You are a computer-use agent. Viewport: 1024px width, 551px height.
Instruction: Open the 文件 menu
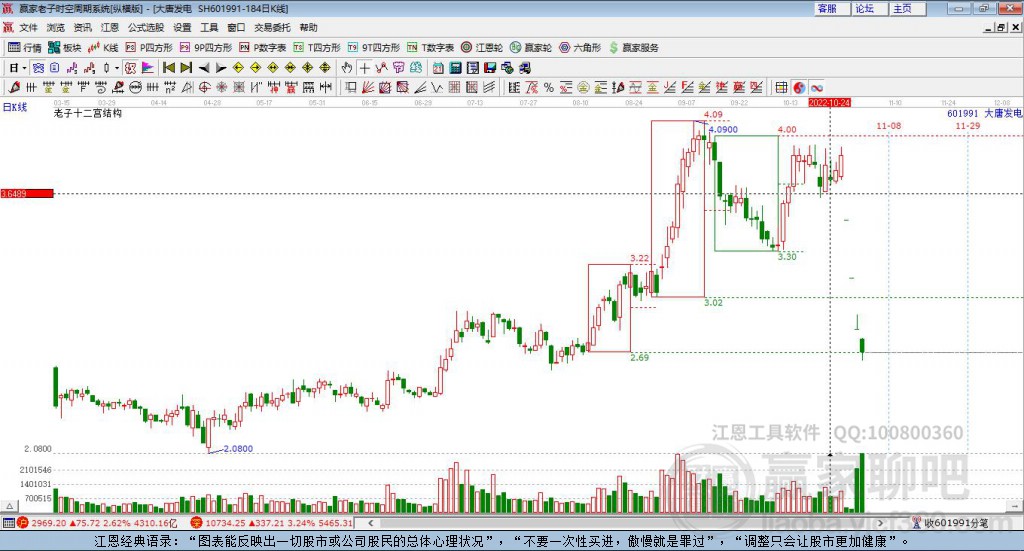(28, 27)
